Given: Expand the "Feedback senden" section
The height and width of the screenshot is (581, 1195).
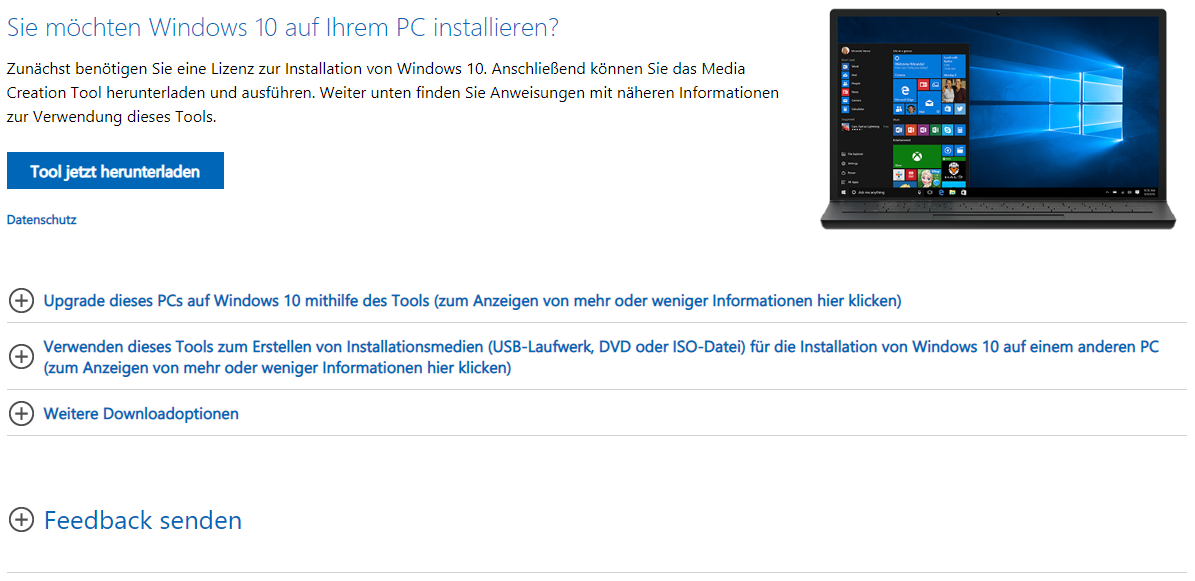Looking at the screenshot, I should (x=21, y=520).
